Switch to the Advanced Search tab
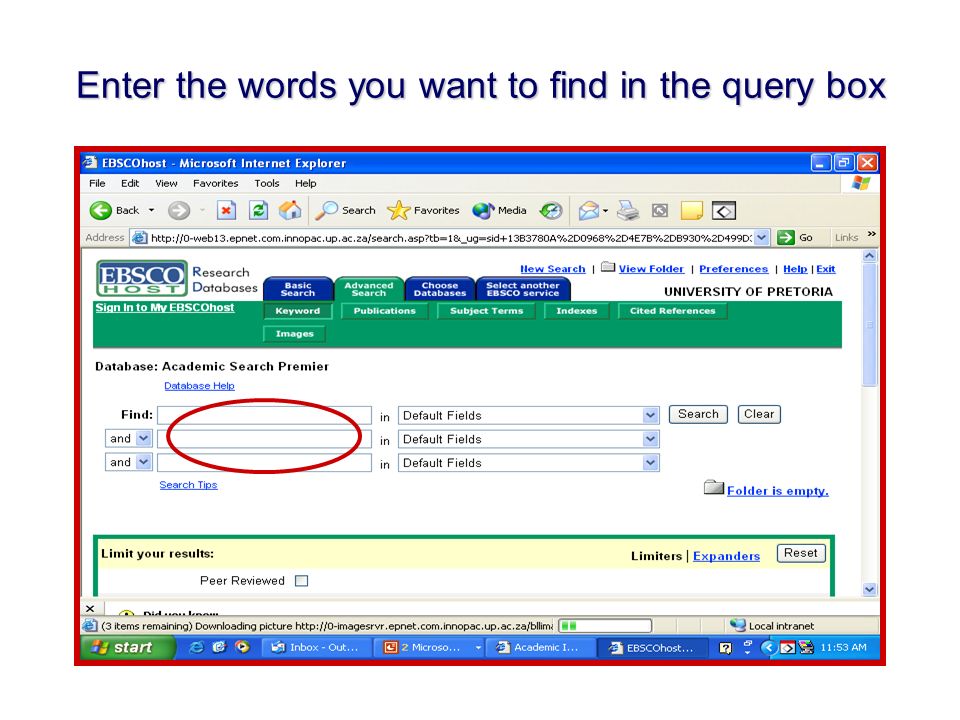This screenshot has height=720, width=960. point(369,289)
